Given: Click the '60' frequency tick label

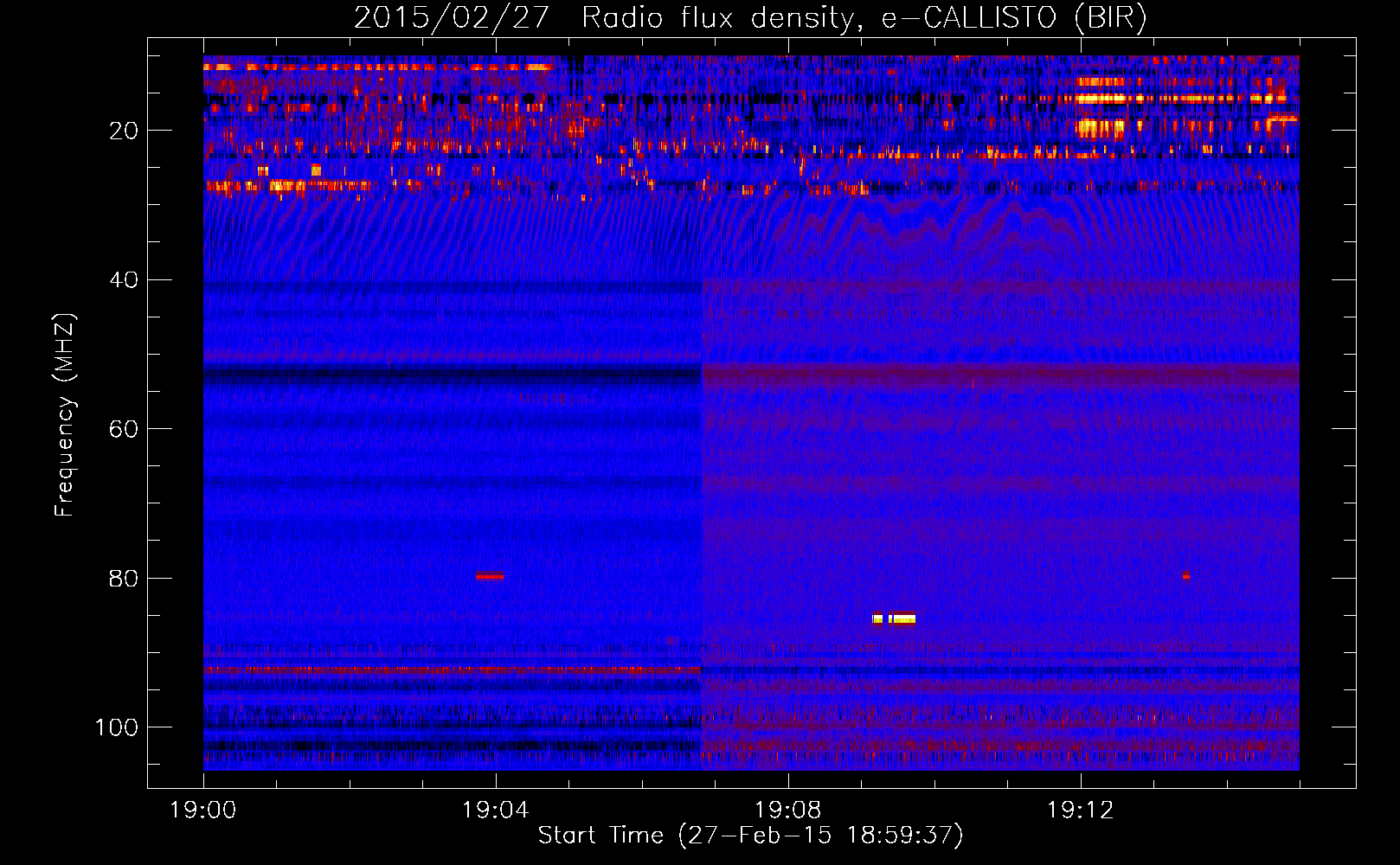Looking at the screenshot, I should click(x=124, y=430).
